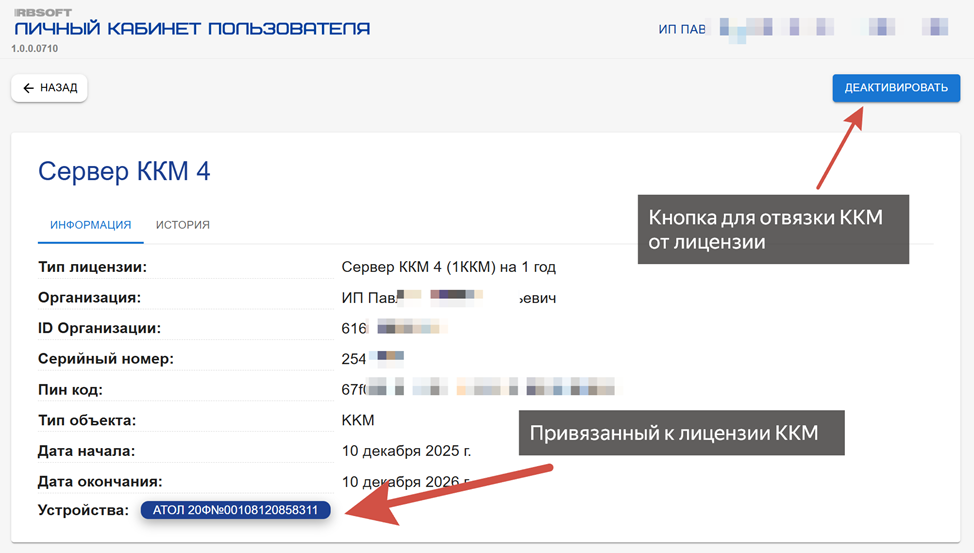This screenshot has height=553, width=974.
Task: Open the Личный кабинет пользователя title link
Action: coord(192,29)
